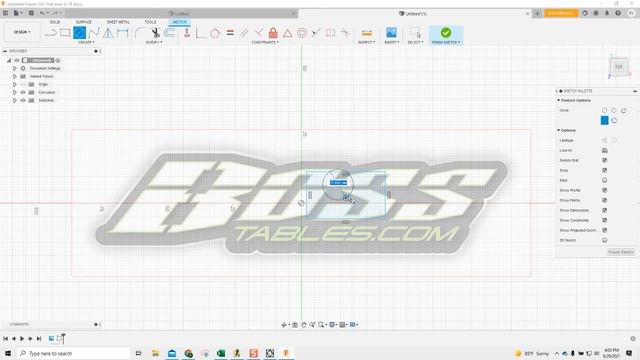Open the data panel grid icon
640x360 pixels.
(x=5, y=13)
